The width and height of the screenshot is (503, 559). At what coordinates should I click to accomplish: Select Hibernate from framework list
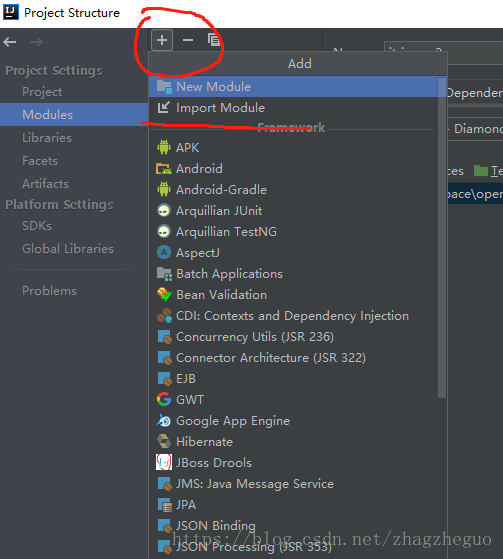294,441
